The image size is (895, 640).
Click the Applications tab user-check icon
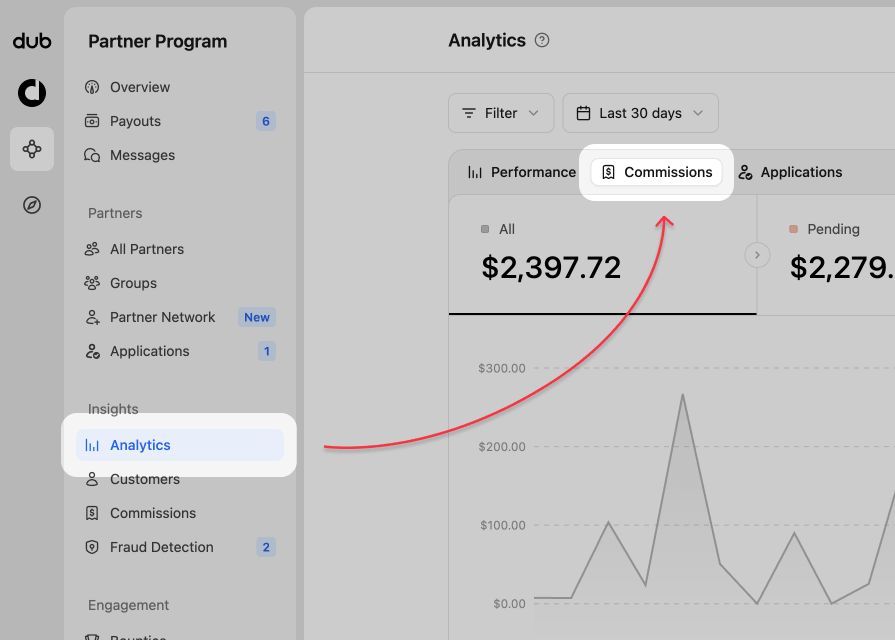(745, 172)
